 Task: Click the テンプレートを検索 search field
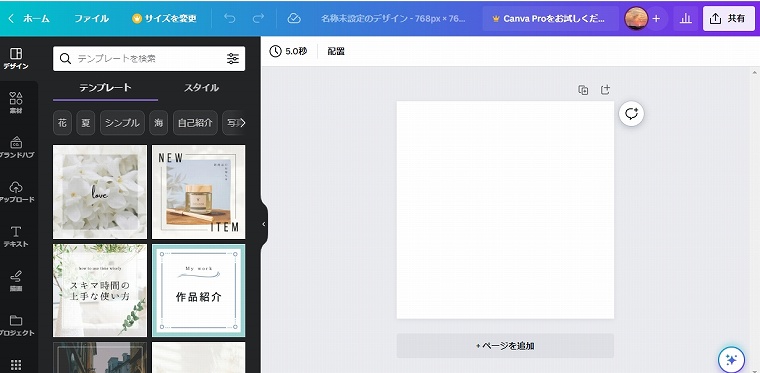(149, 59)
